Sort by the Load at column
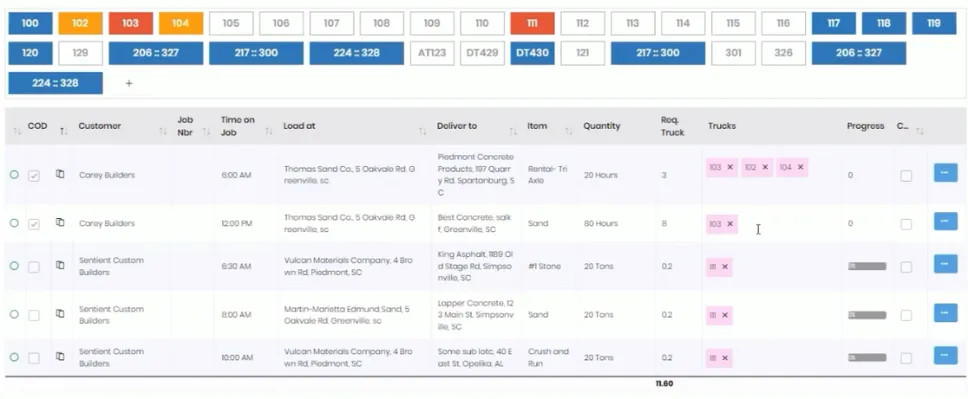The image size is (968, 399). click(422, 131)
